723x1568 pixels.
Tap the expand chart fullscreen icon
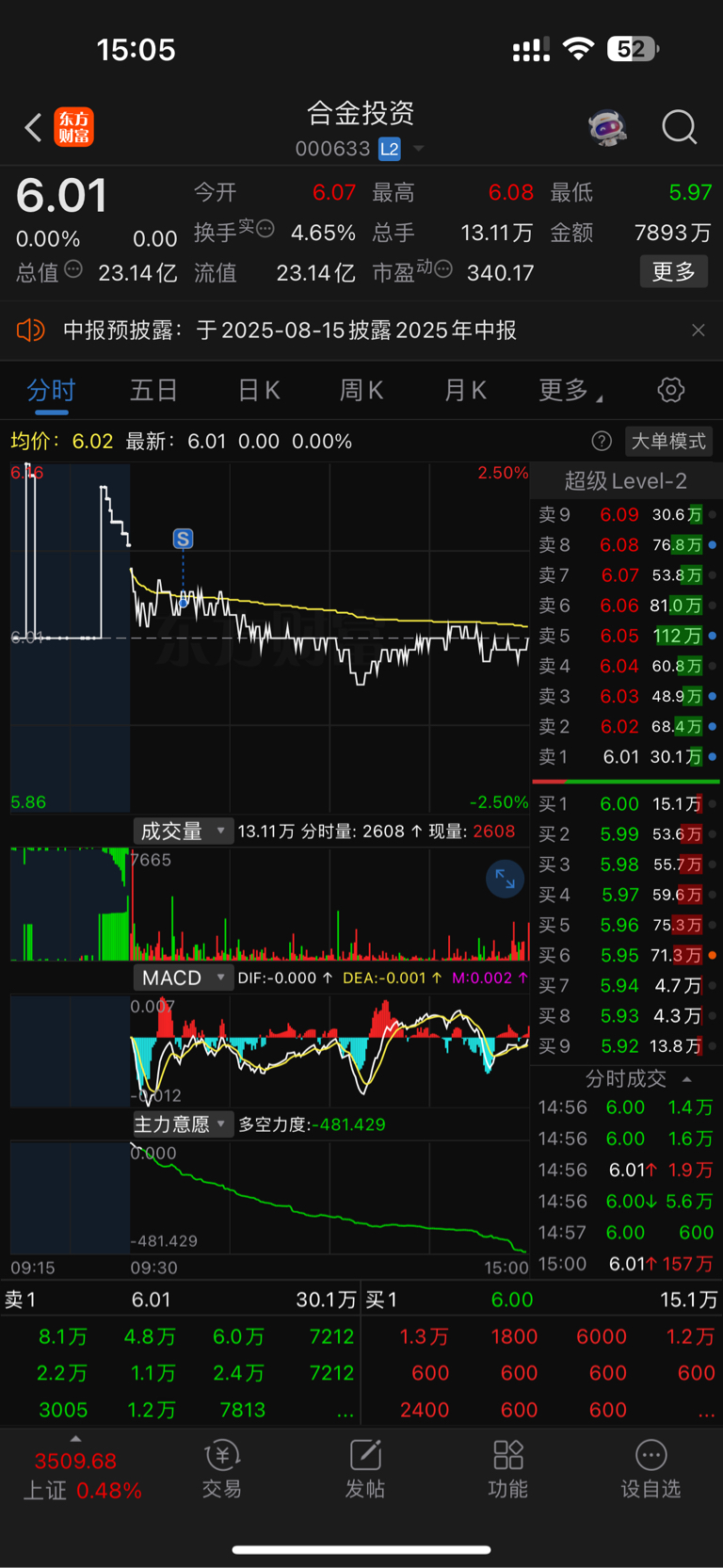[x=506, y=879]
